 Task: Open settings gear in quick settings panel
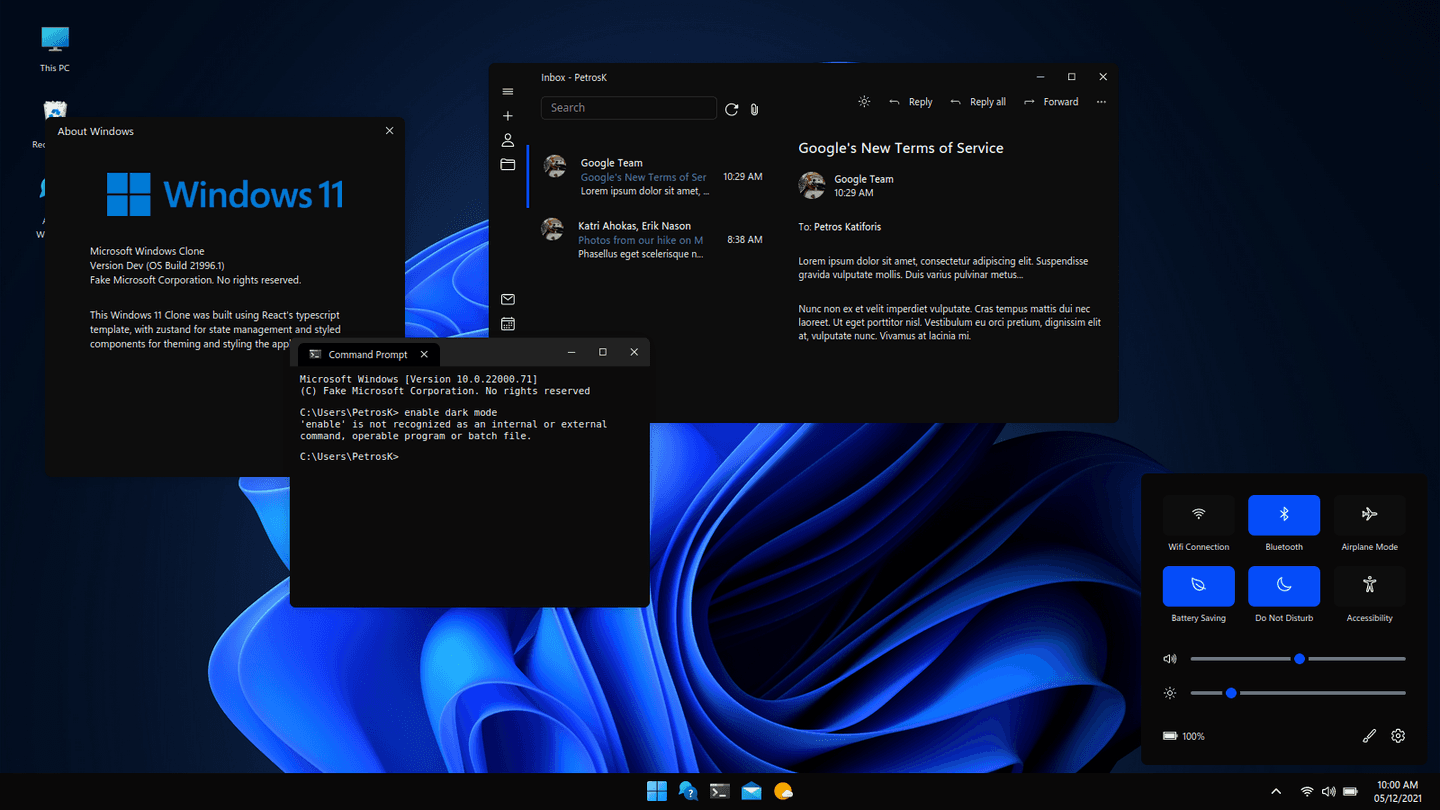click(1398, 736)
